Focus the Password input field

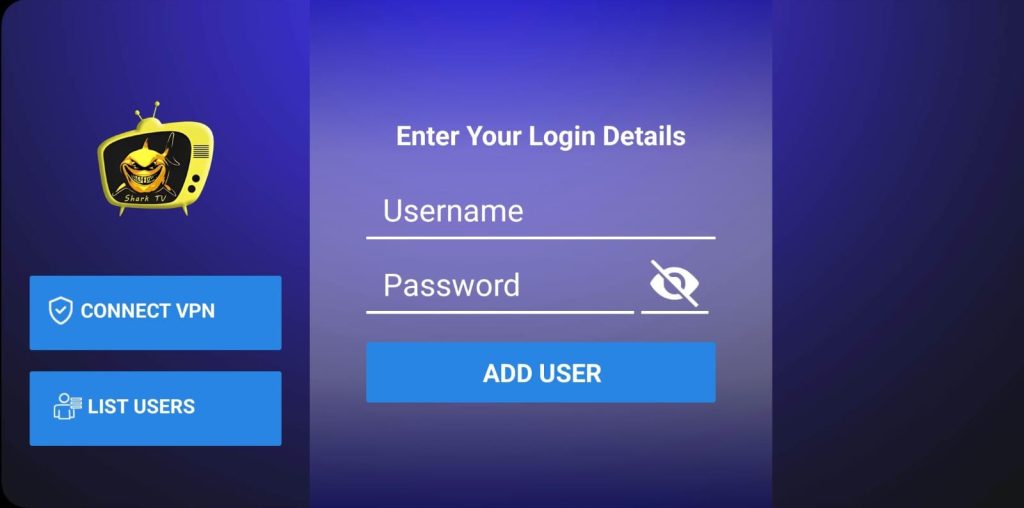pos(500,287)
